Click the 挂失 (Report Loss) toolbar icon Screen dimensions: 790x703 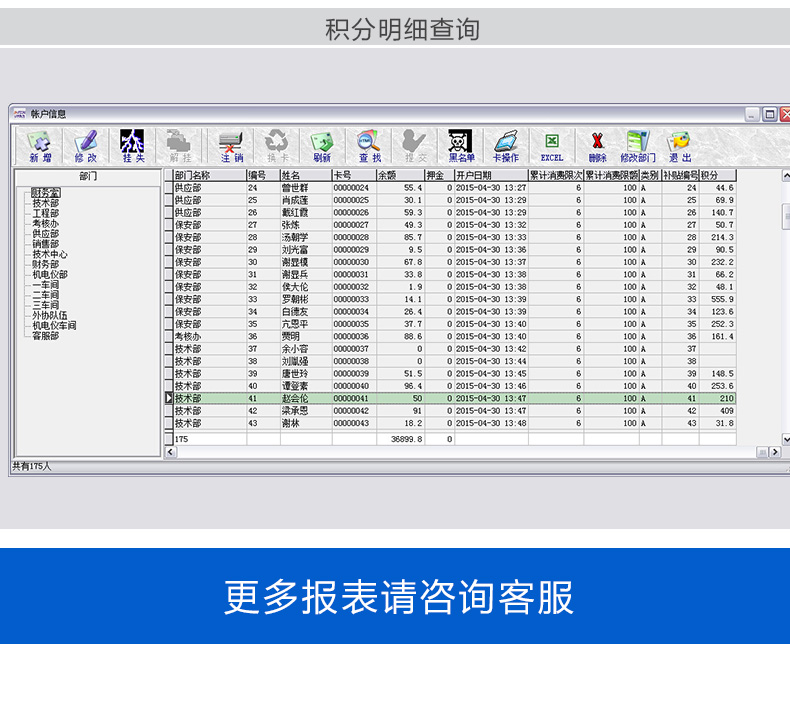click(133, 145)
